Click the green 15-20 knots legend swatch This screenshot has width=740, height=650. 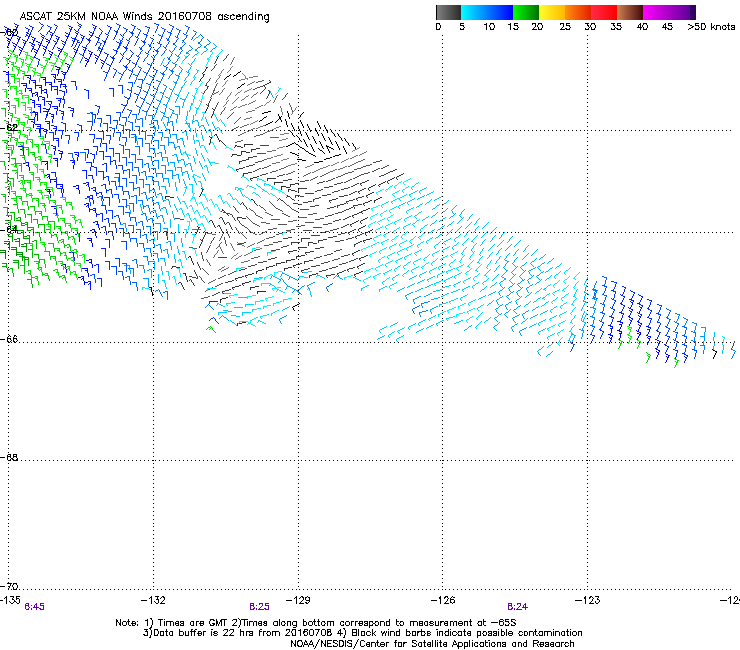(526, 12)
